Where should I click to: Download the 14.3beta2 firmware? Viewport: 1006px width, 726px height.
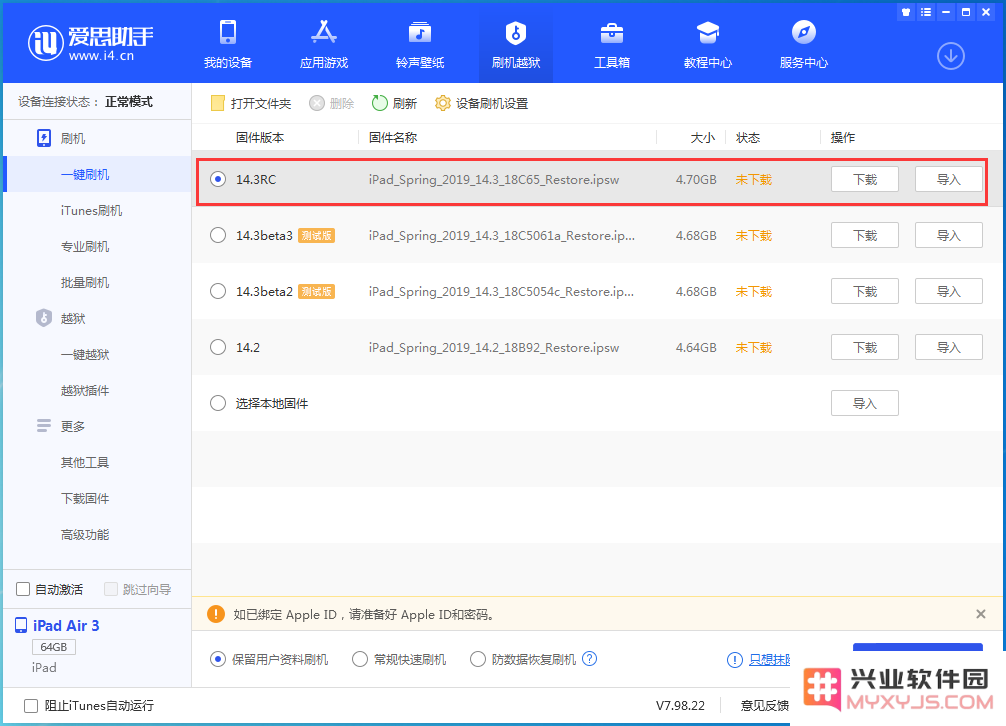coord(864,291)
